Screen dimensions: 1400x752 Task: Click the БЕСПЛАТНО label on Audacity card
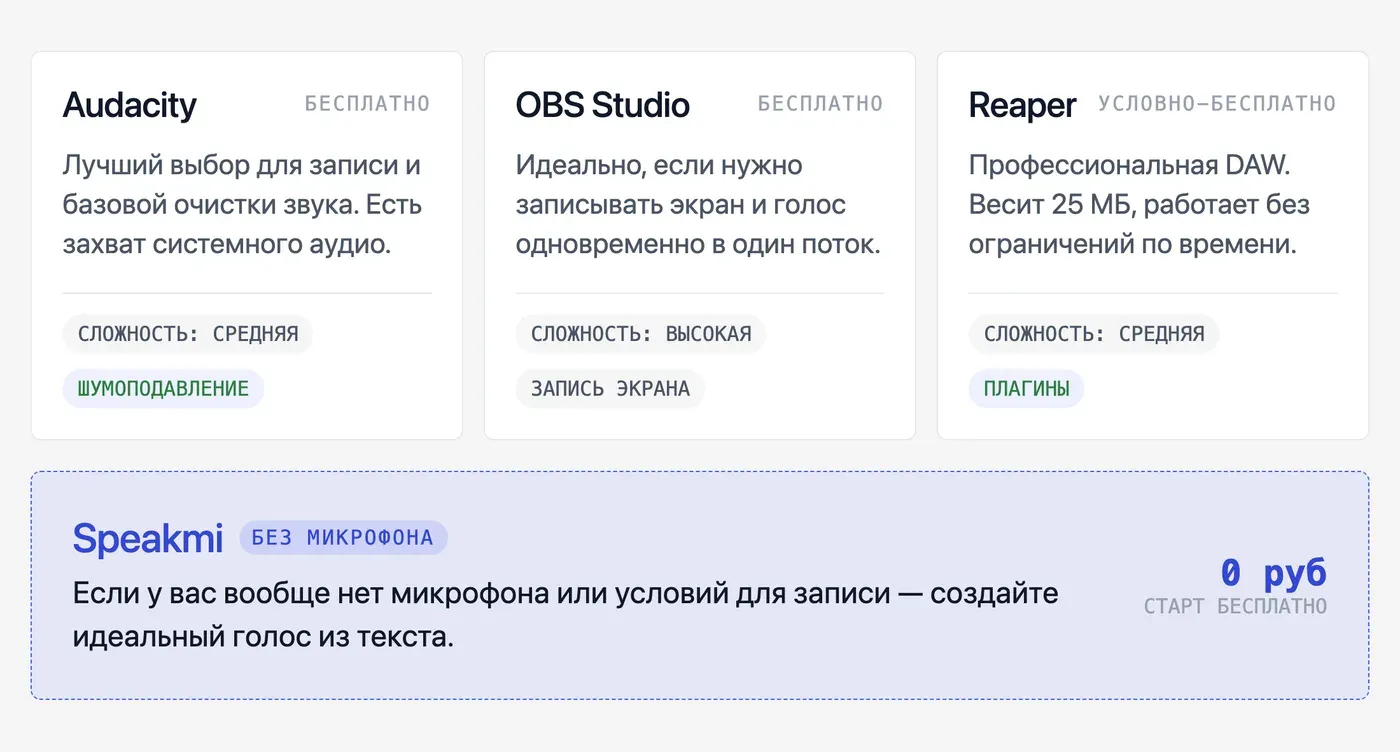(x=368, y=103)
